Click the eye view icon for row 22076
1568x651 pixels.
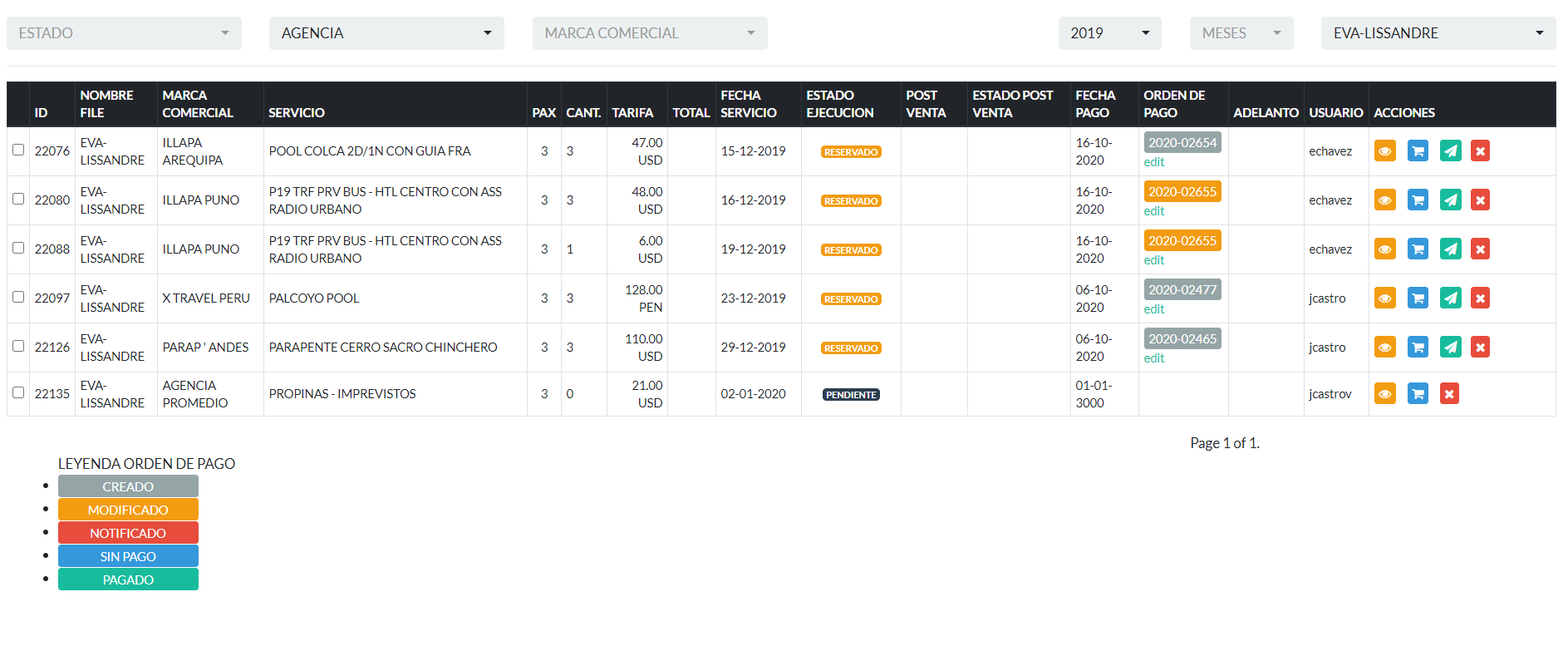pos(1384,151)
